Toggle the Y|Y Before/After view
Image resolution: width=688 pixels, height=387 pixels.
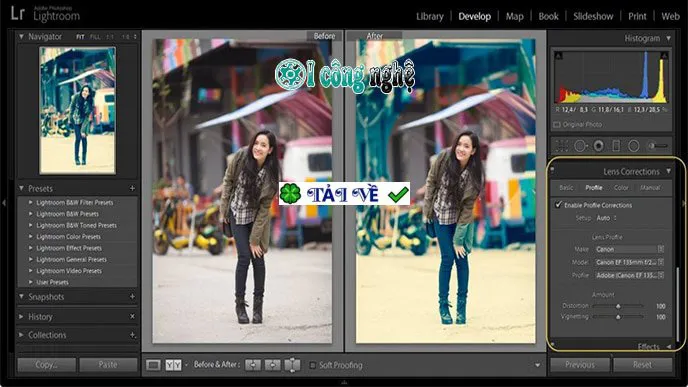[173, 365]
